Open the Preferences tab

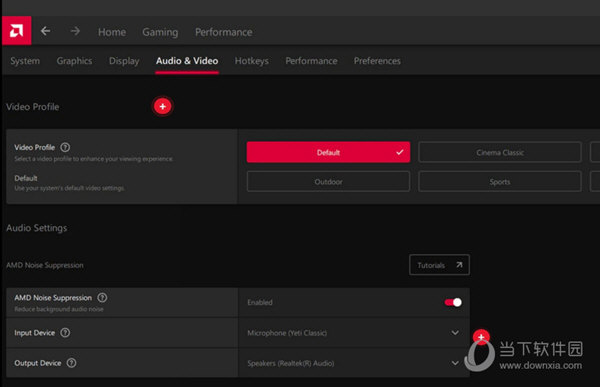(x=377, y=61)
